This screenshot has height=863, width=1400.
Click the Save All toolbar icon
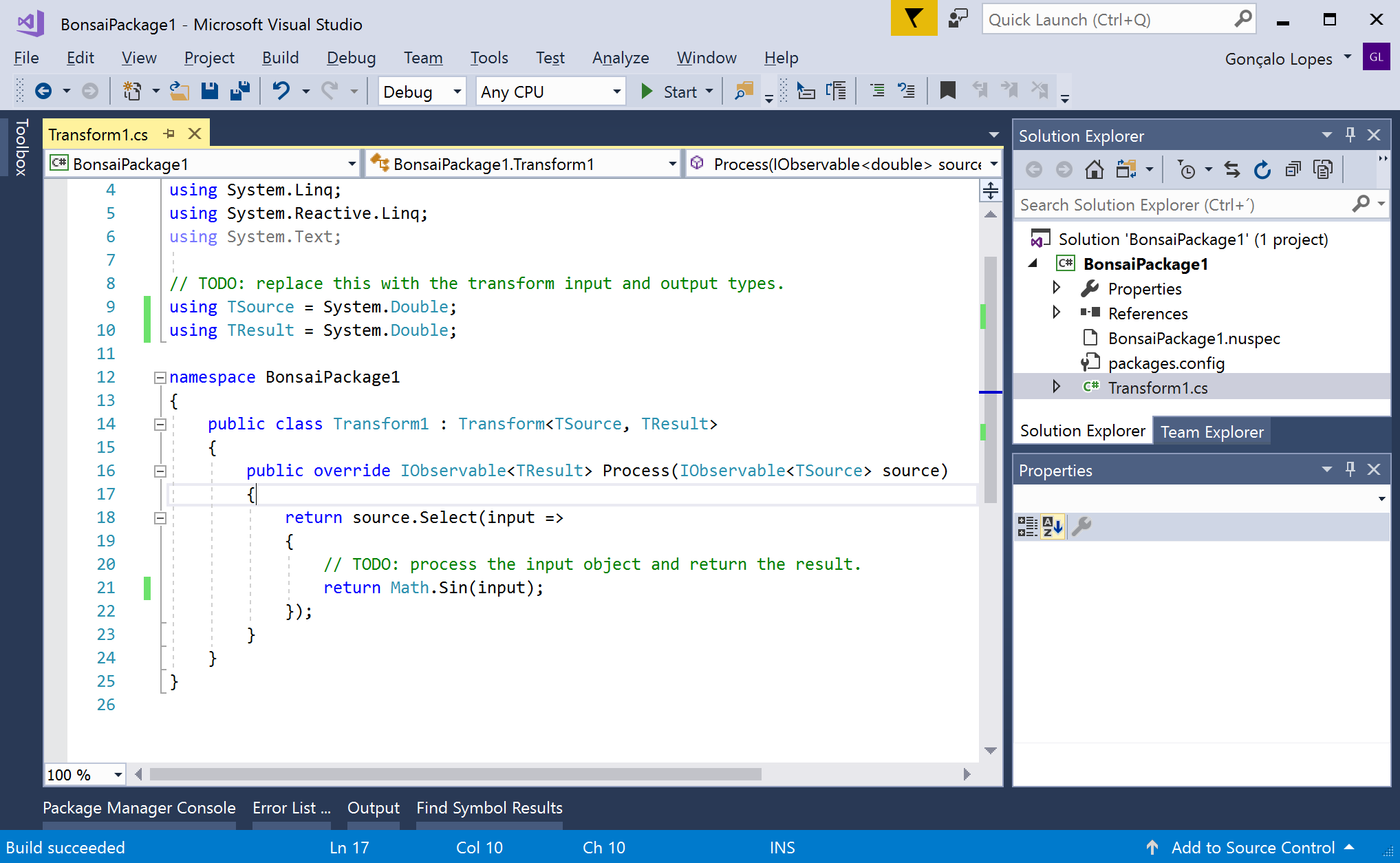(x=240, y=91)
